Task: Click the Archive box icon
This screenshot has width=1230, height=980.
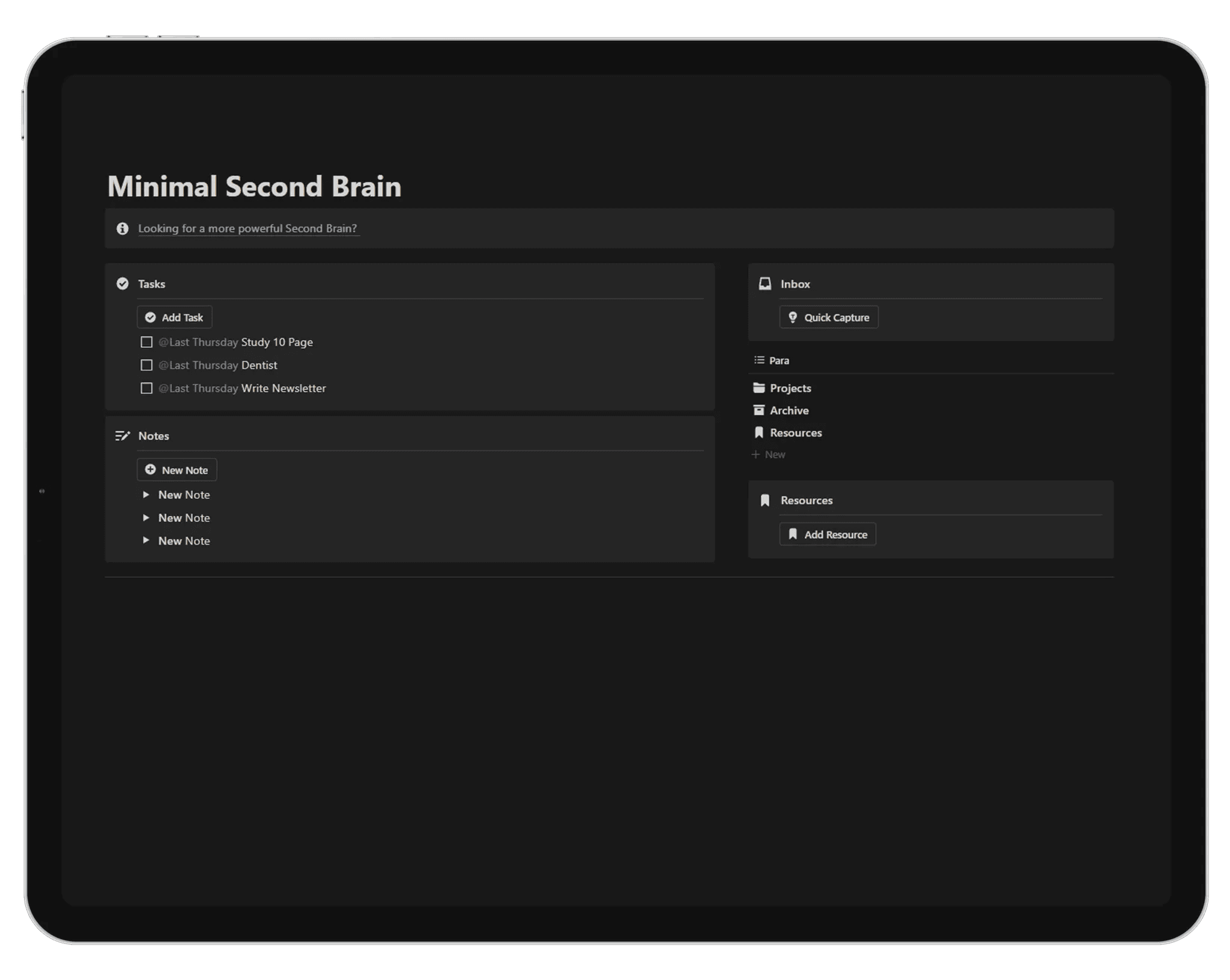Action: 759,410
